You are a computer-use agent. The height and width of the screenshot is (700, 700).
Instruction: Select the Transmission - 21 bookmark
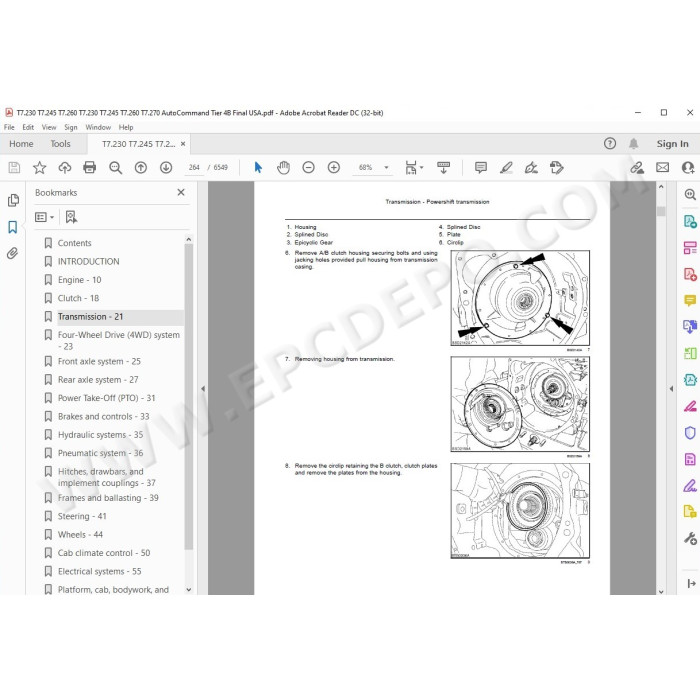(x=90, y=317)
